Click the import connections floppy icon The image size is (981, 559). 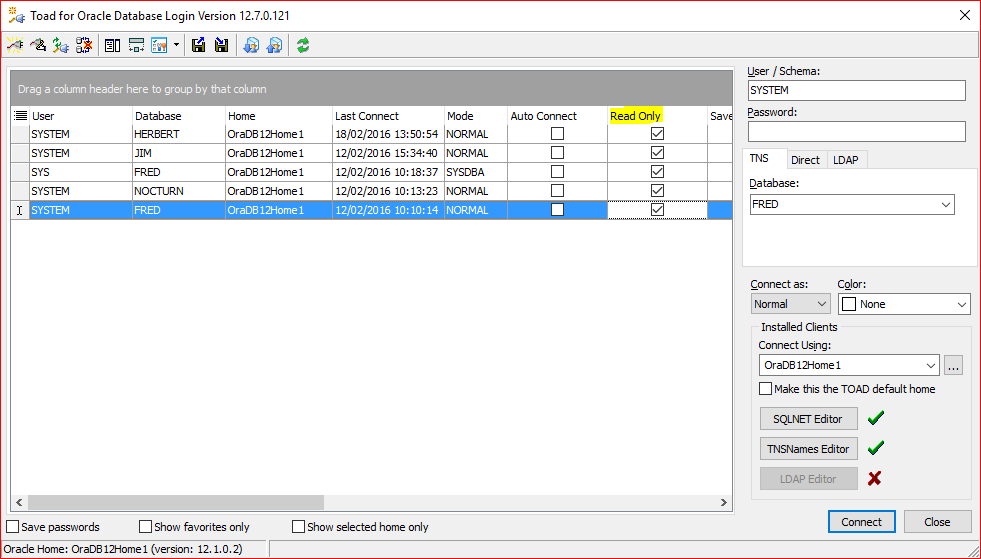click(x=221, y=45)
